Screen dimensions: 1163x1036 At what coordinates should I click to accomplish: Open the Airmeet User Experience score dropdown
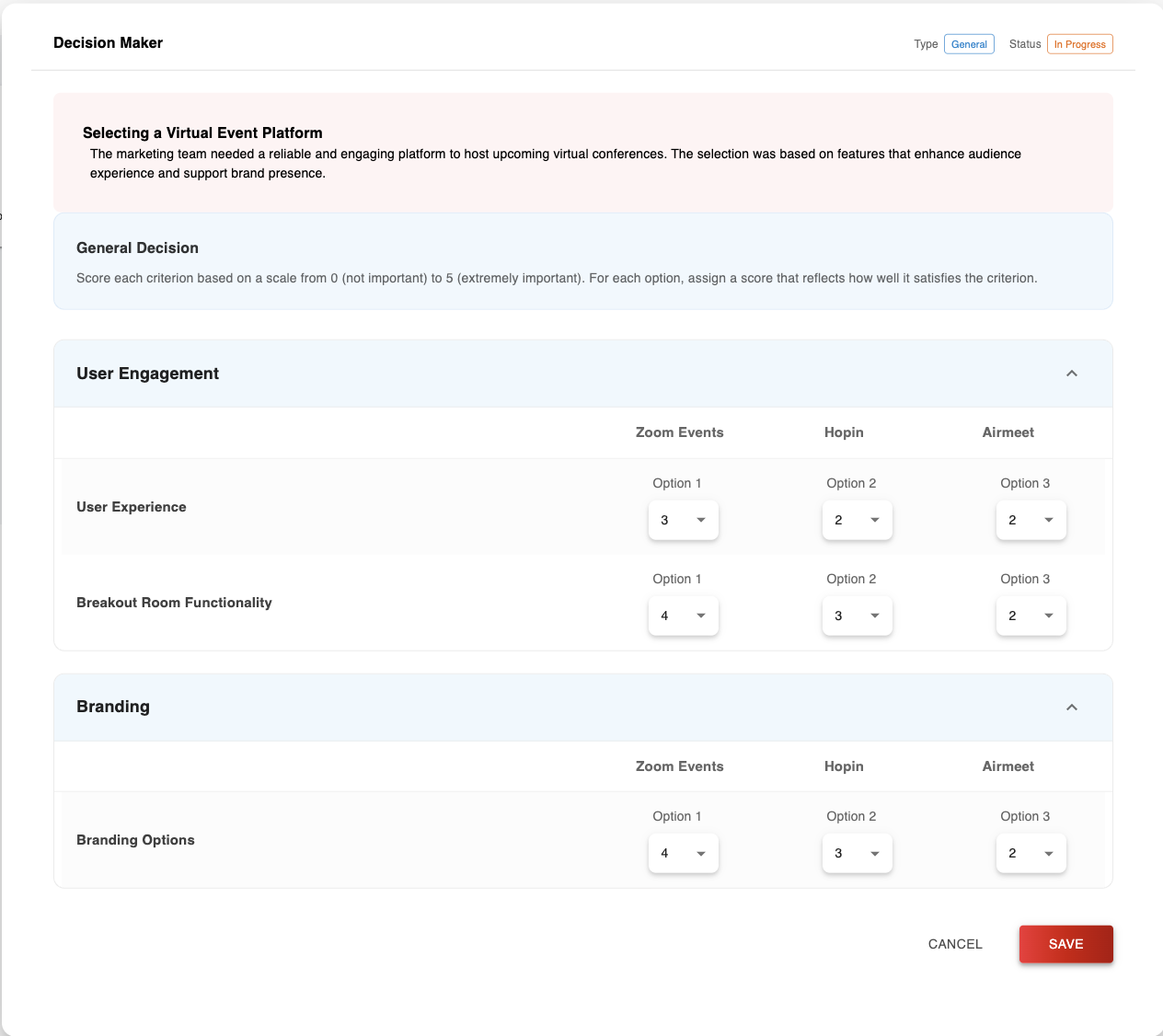point(1031,520)
